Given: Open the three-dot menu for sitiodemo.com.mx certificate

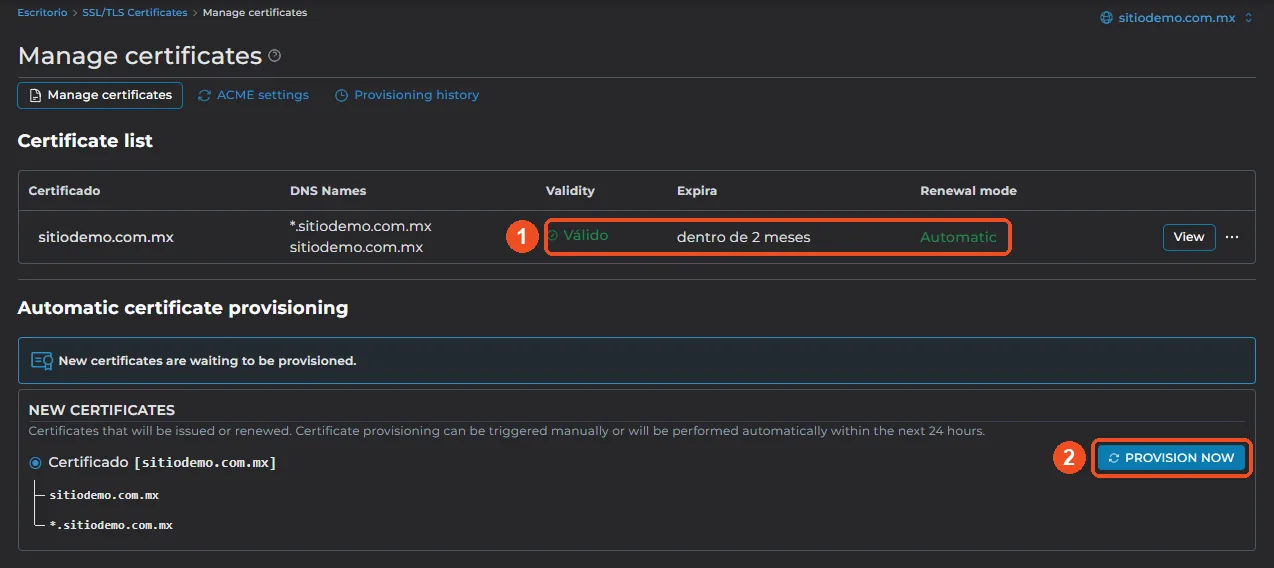Looking at the screenshot, I should (x=1232, y=237).
